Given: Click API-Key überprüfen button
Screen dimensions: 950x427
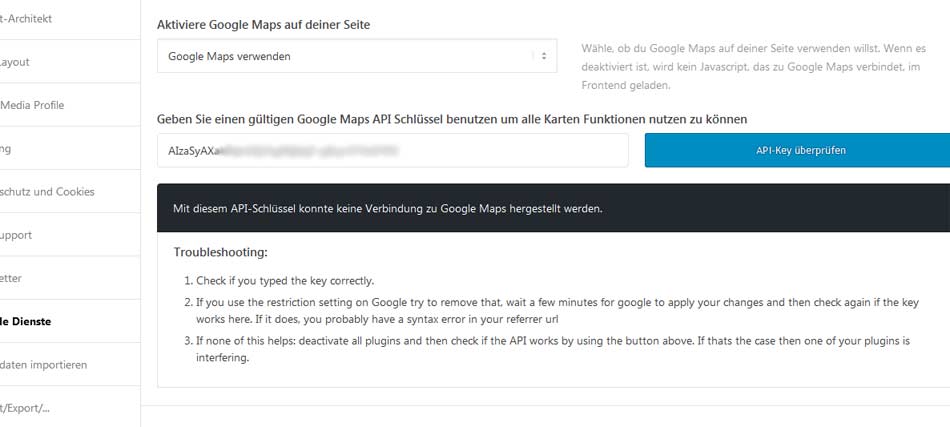Looking at the screenshot, I should [x=797, y=150].
